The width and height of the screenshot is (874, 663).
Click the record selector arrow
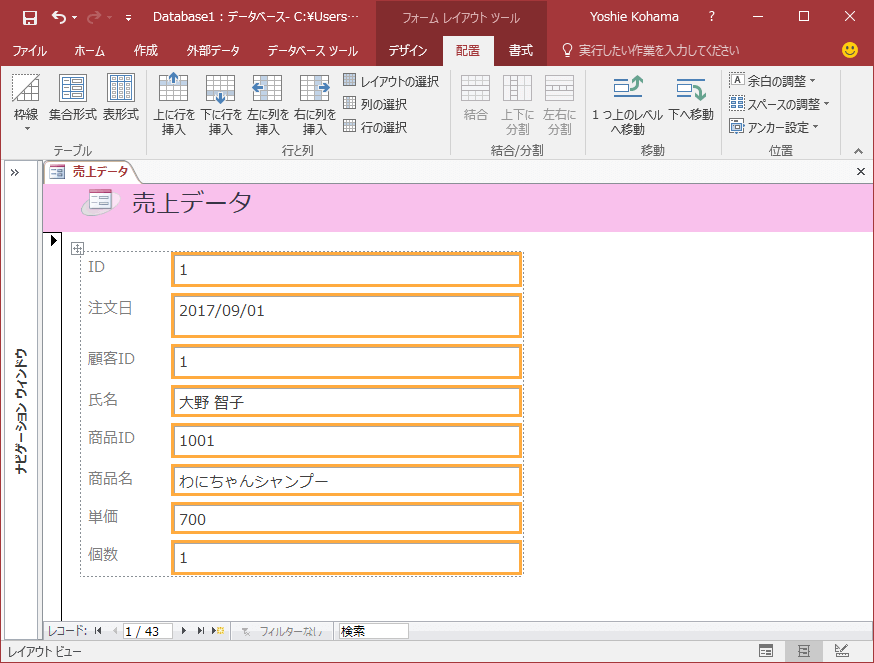54,241
